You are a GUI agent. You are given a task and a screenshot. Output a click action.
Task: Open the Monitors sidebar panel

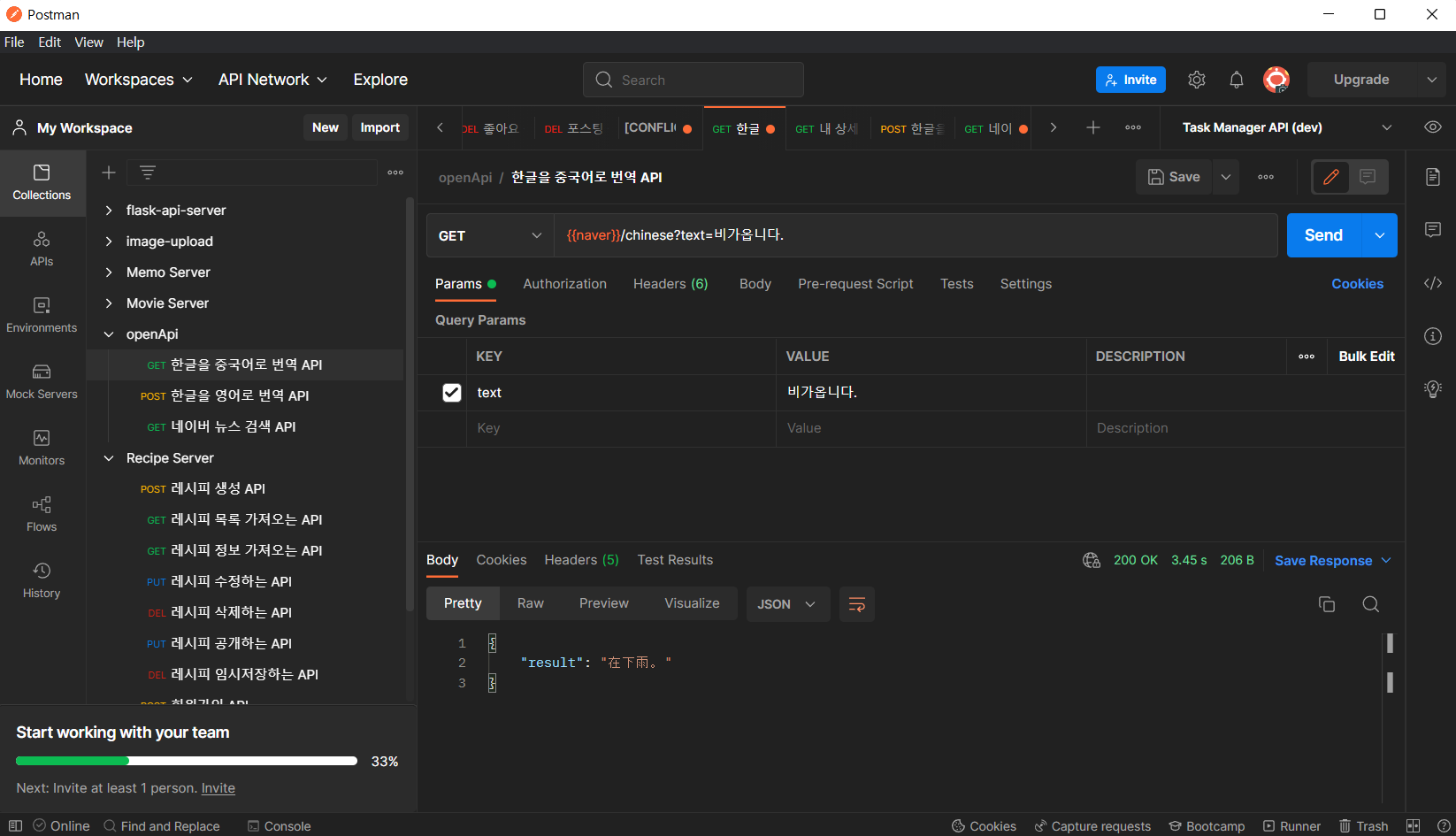tap(42, 448)
